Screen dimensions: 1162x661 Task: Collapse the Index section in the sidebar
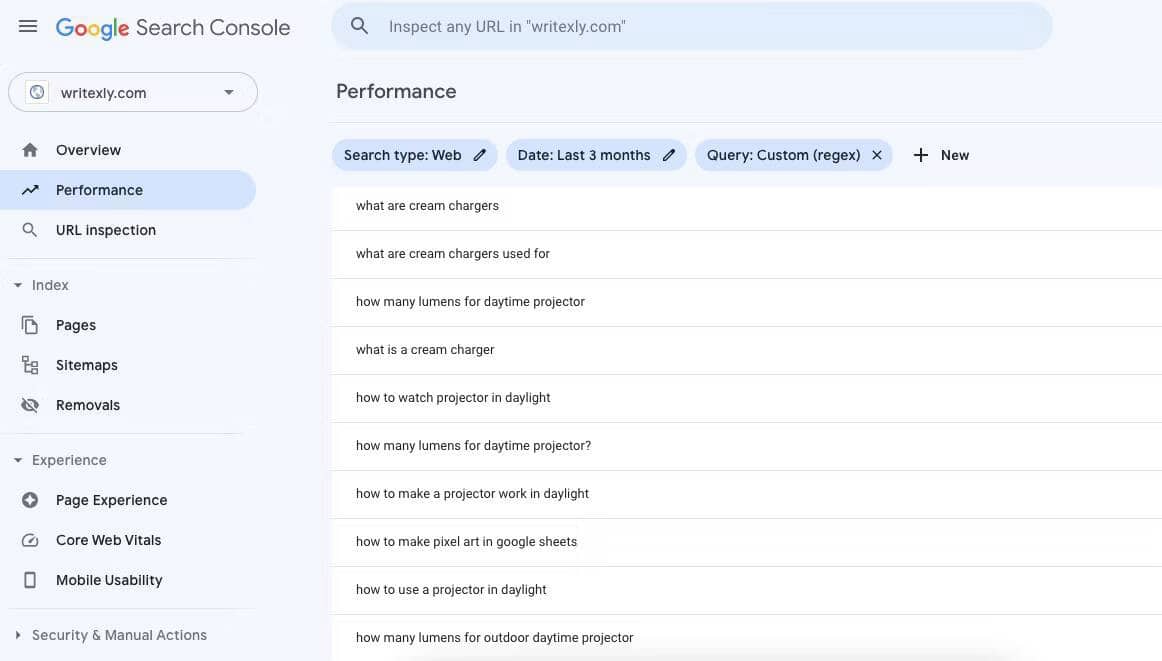[16, 284]
